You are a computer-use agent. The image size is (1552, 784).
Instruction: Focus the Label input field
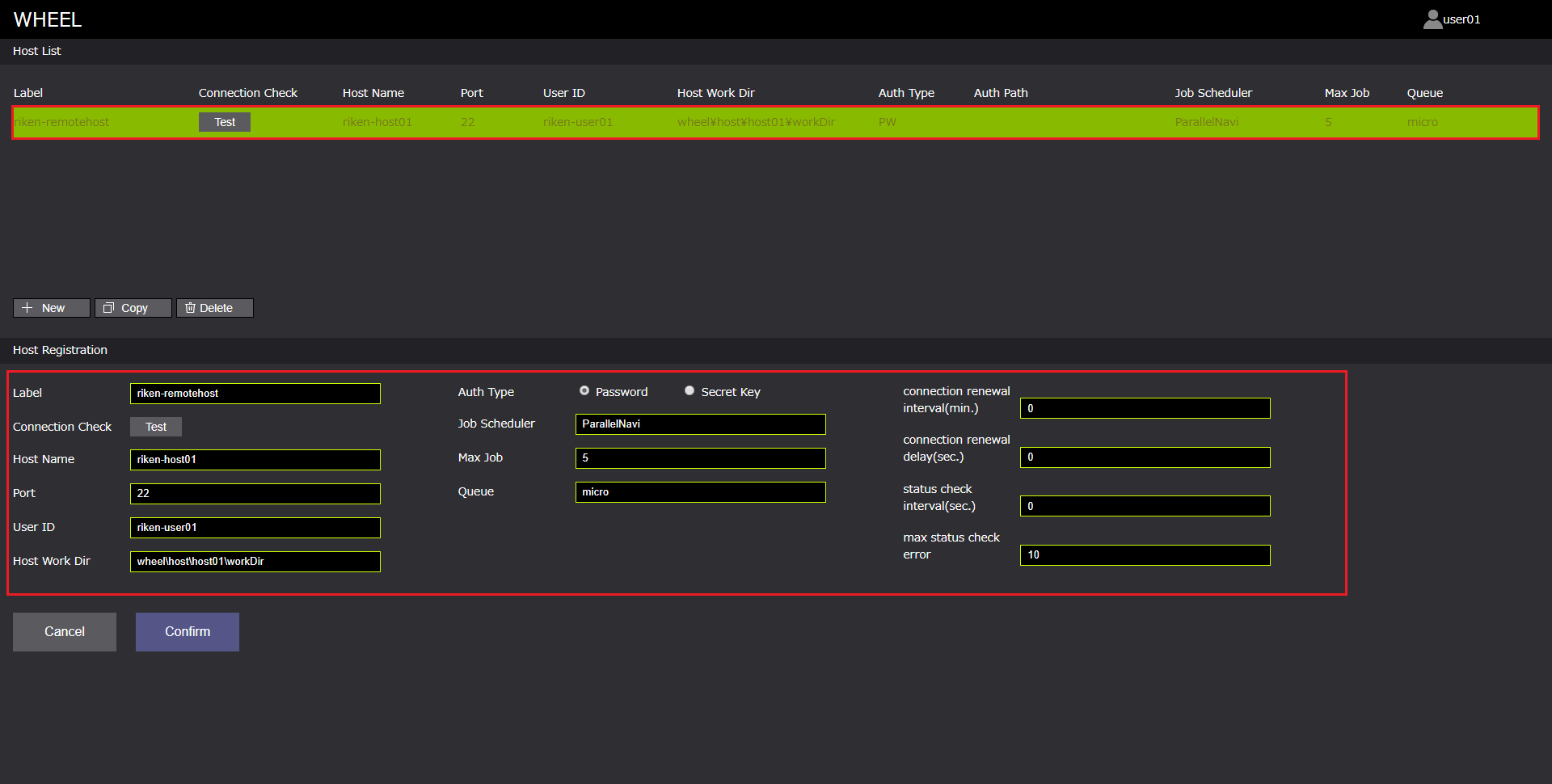(255, 394)
